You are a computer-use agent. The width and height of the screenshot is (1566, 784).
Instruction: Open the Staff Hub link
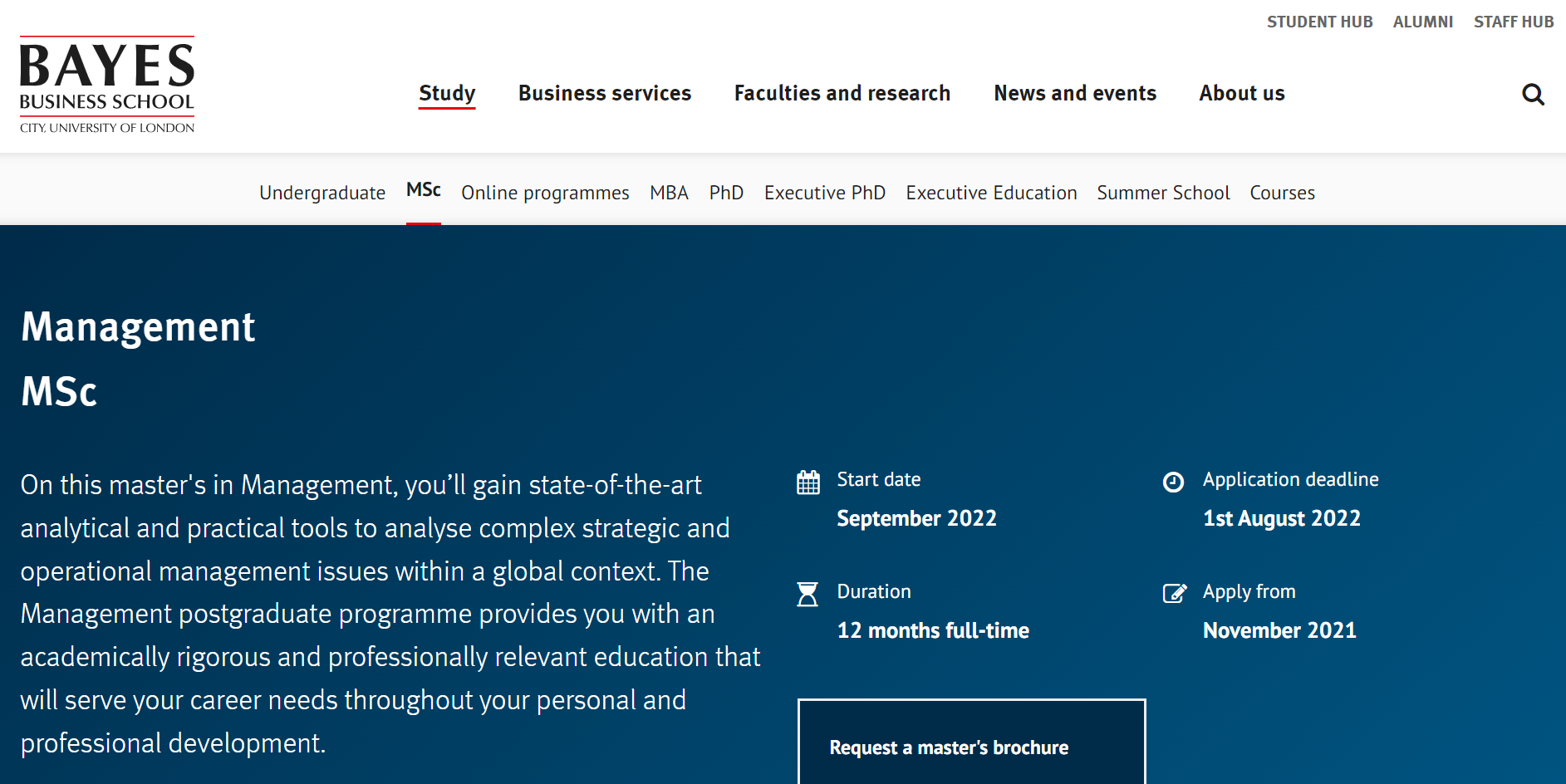1513,22
